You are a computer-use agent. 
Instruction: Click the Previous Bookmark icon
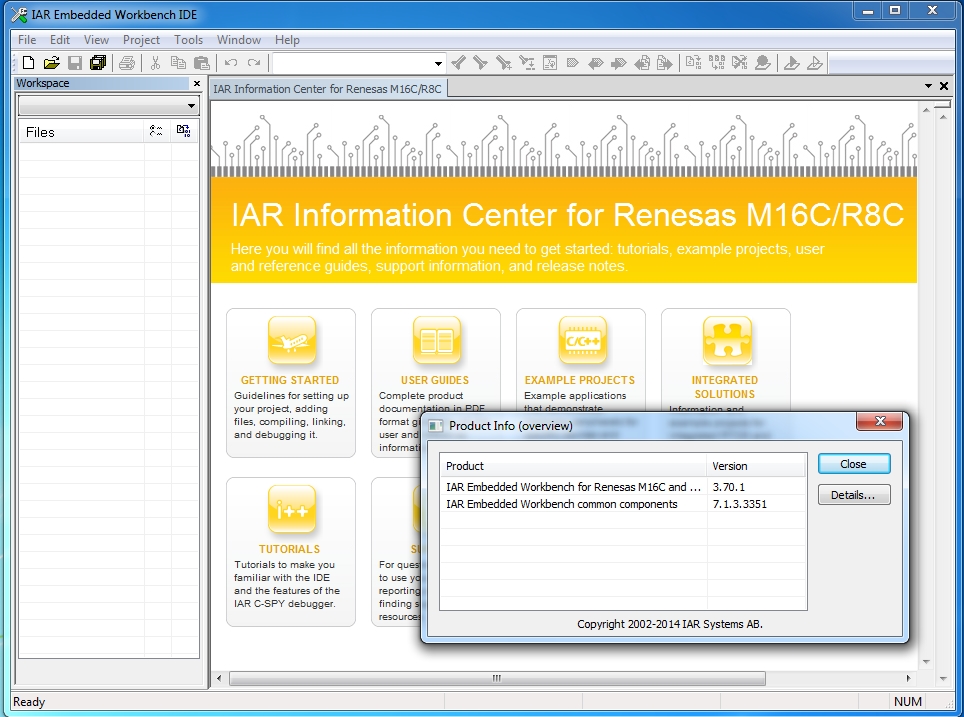click(595, 63)
